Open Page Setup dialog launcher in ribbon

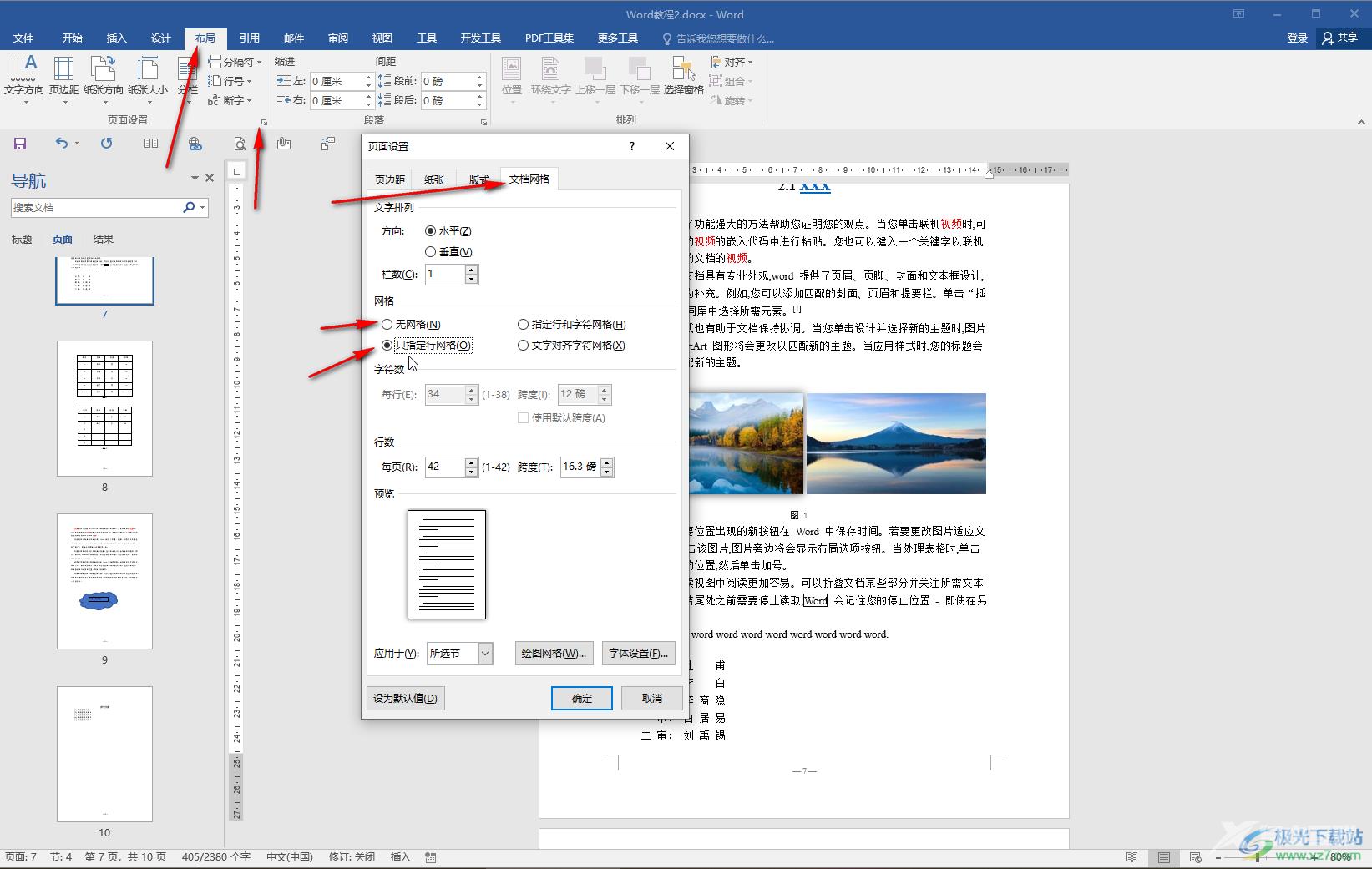pyautogui.click(x=264, y=122)
